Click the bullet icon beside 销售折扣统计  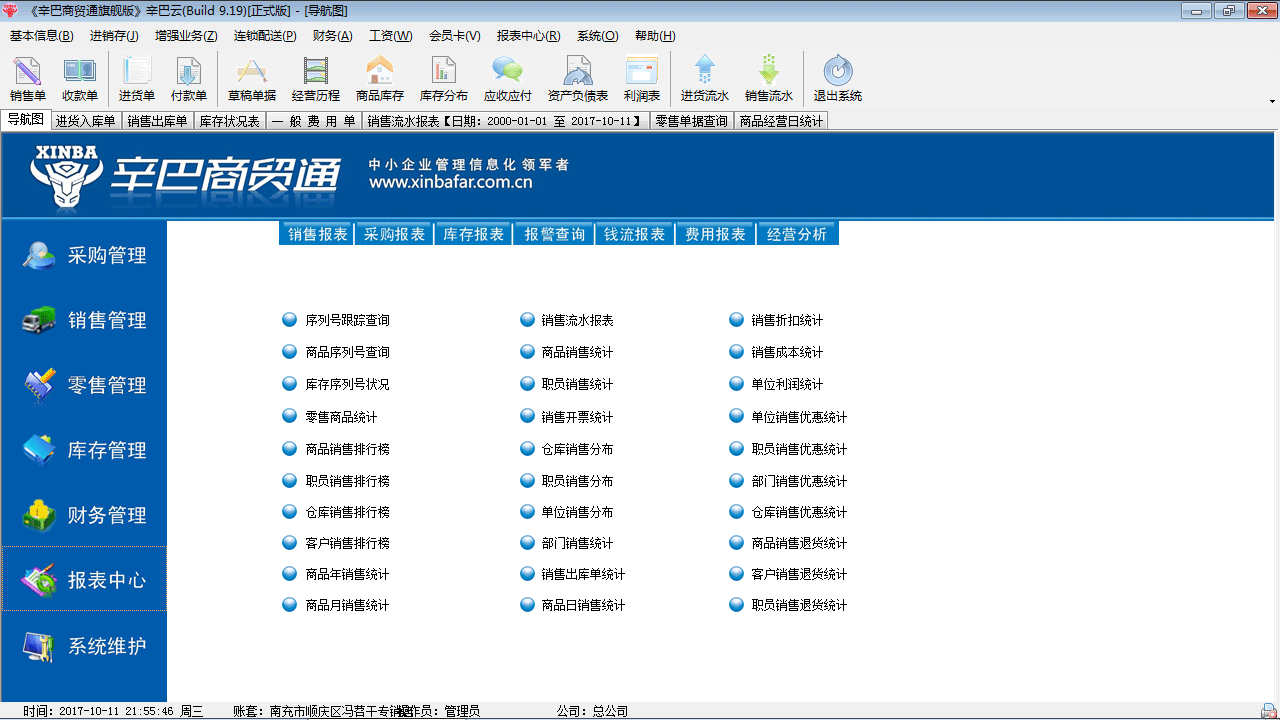click(x=736, y=320)
